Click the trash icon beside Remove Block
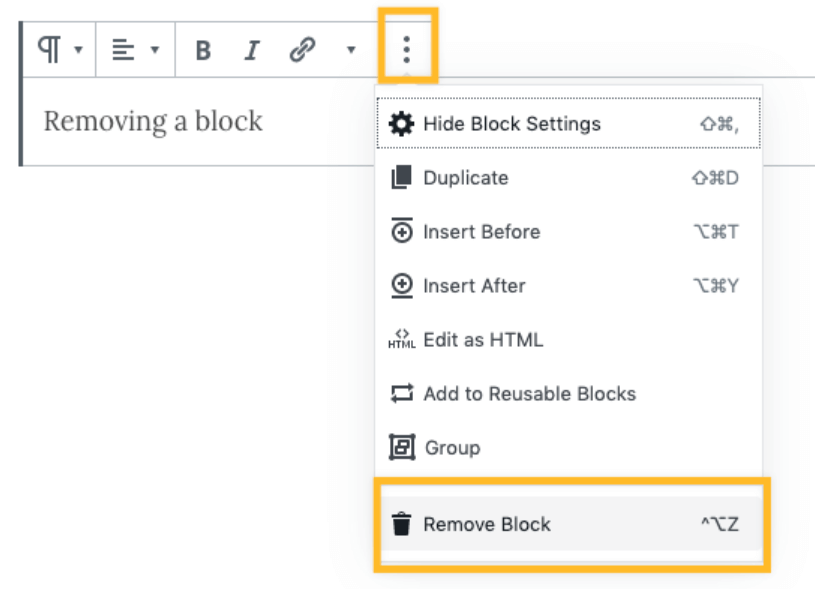Viewport: 815px width, 589px height. (x=401, y=523)
